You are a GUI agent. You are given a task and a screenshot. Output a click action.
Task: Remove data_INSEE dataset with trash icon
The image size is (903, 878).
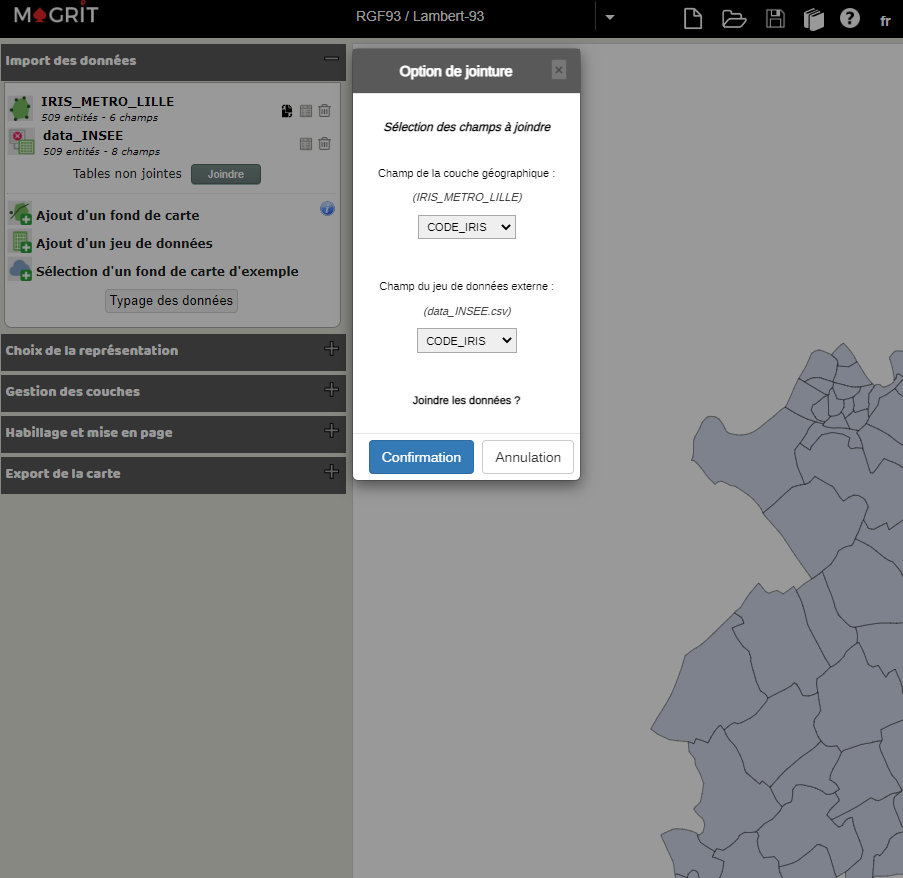coord(324,144)
